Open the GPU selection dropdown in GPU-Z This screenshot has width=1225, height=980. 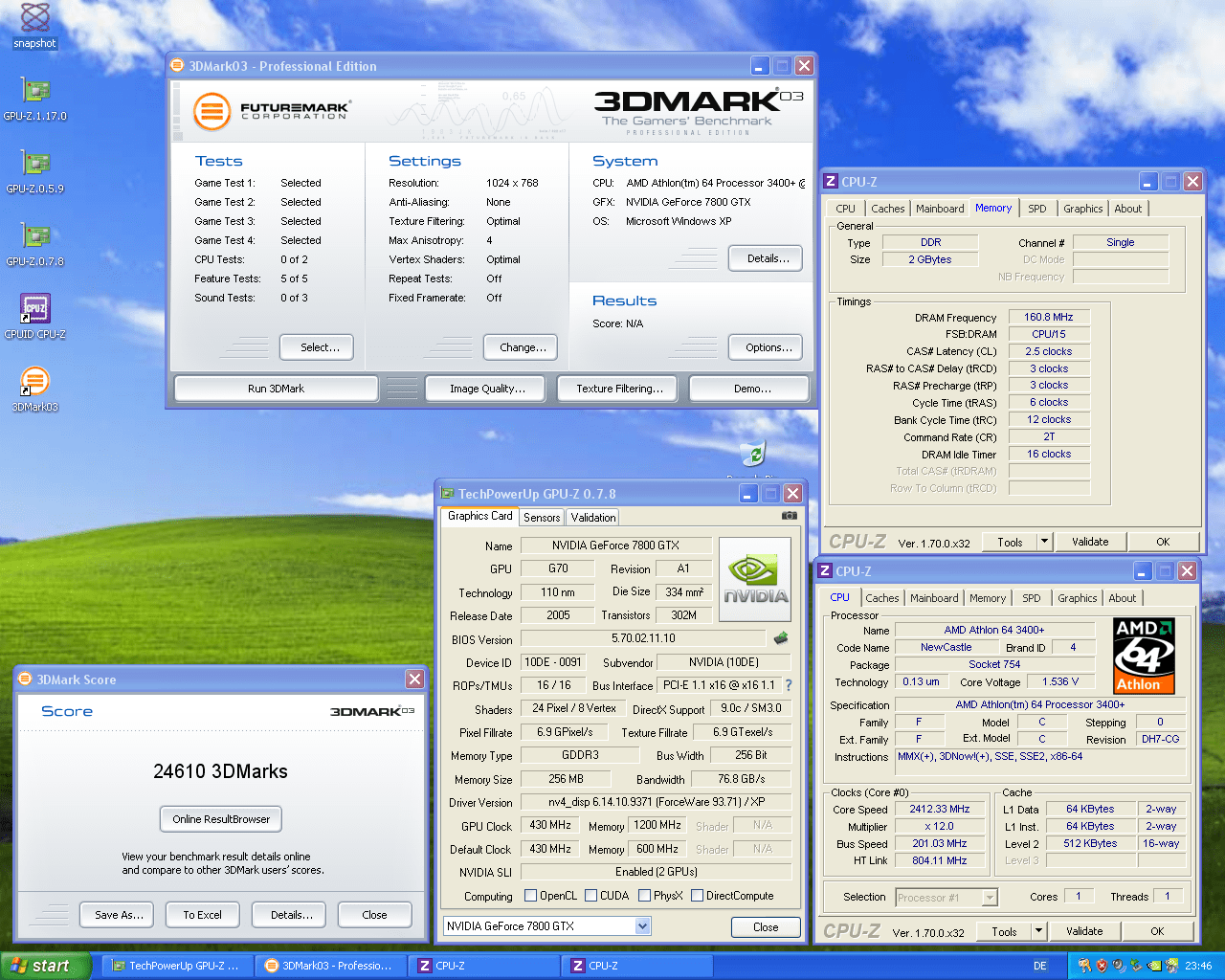click(x=642, y=925)
